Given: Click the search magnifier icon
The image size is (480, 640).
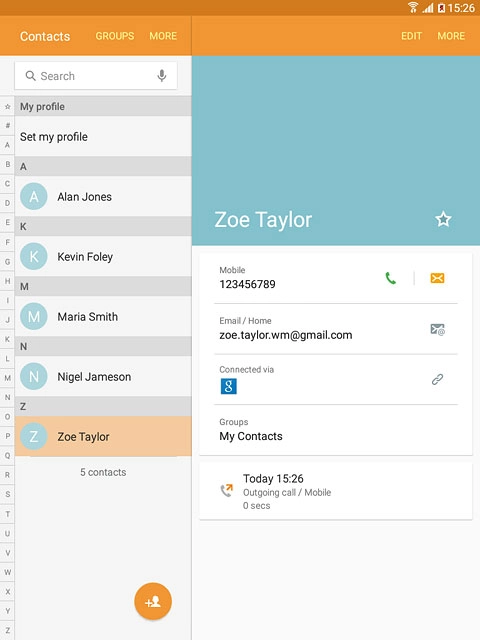Looking at the screenshot, I should [x=30, y=76].
